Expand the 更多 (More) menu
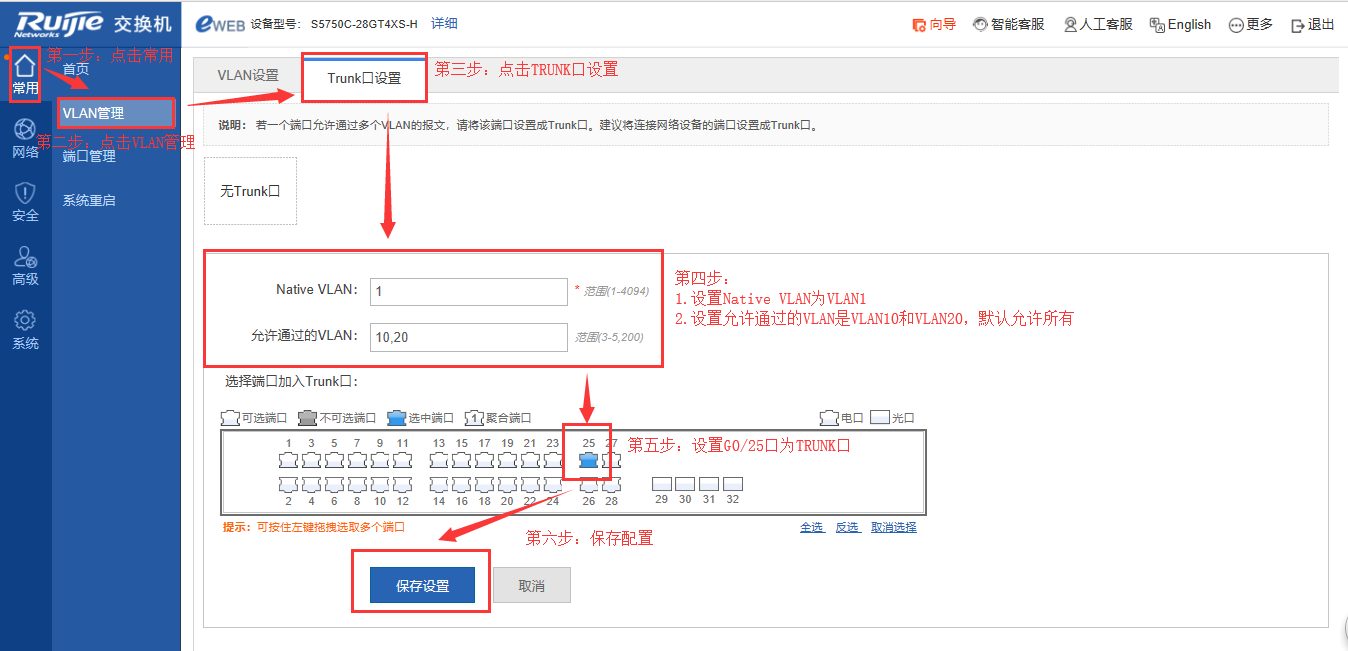This screenshot has width=1348, height=651. (1251, 24)
